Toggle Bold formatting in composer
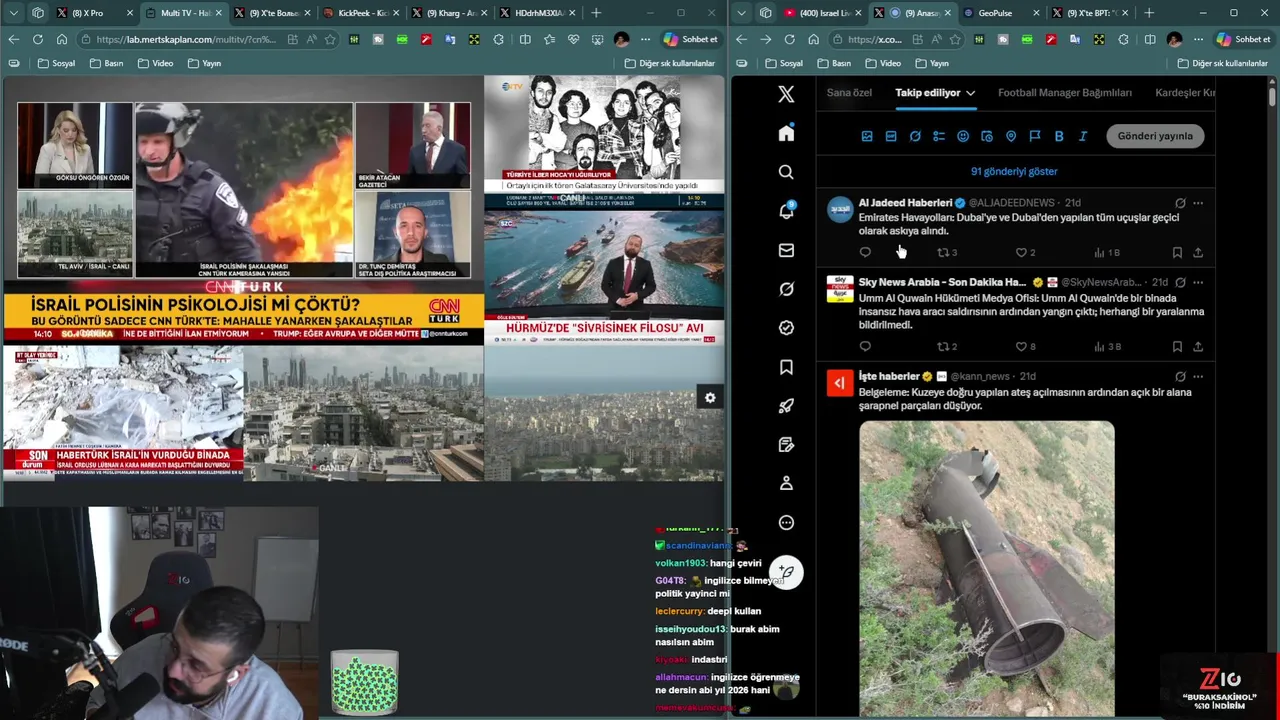The width and height of the screenshot is (1280, 720). [x=1059, y=136]
